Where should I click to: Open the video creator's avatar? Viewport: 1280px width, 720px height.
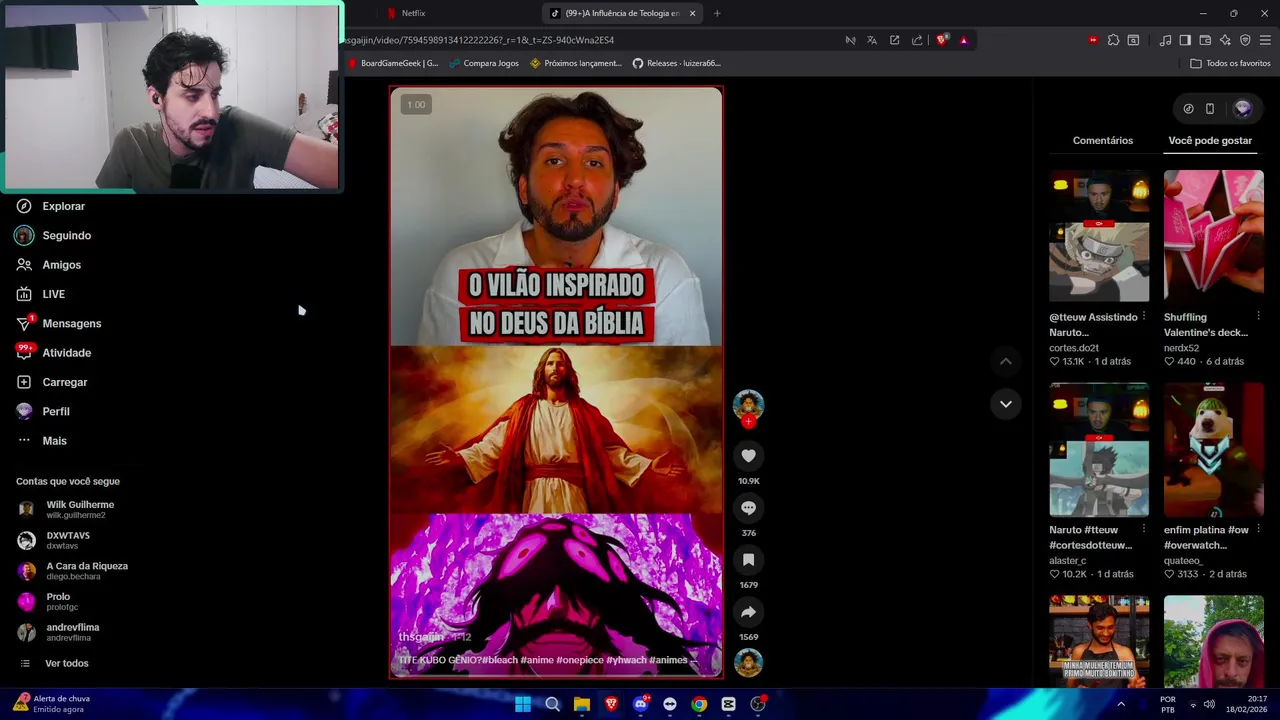(748, 404)
